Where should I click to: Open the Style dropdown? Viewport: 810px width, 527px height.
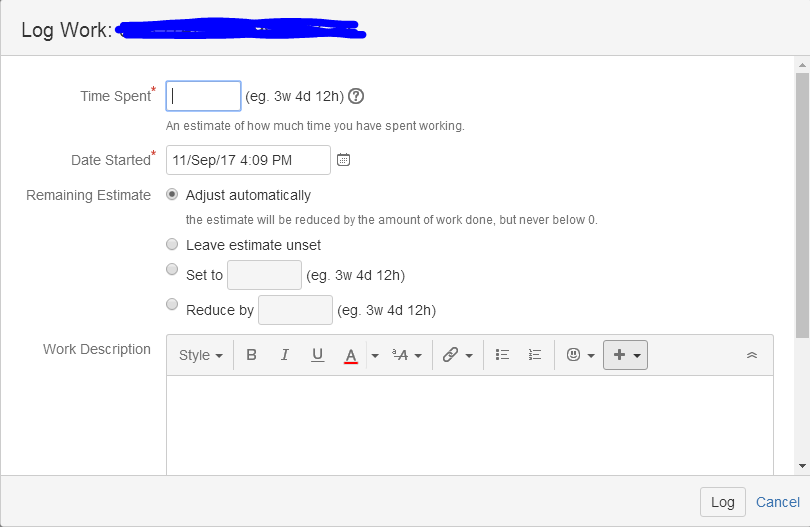coord(200,355)
